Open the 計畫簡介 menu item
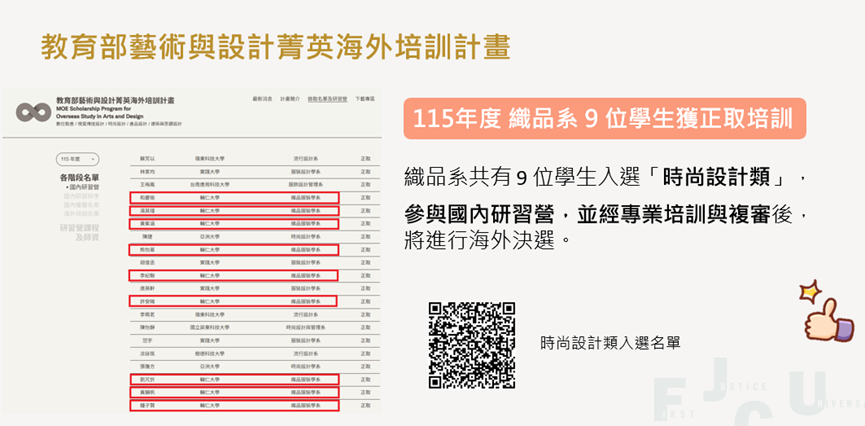Image resolution: width=865 pixels, height=426 pixels. (289, 99)
